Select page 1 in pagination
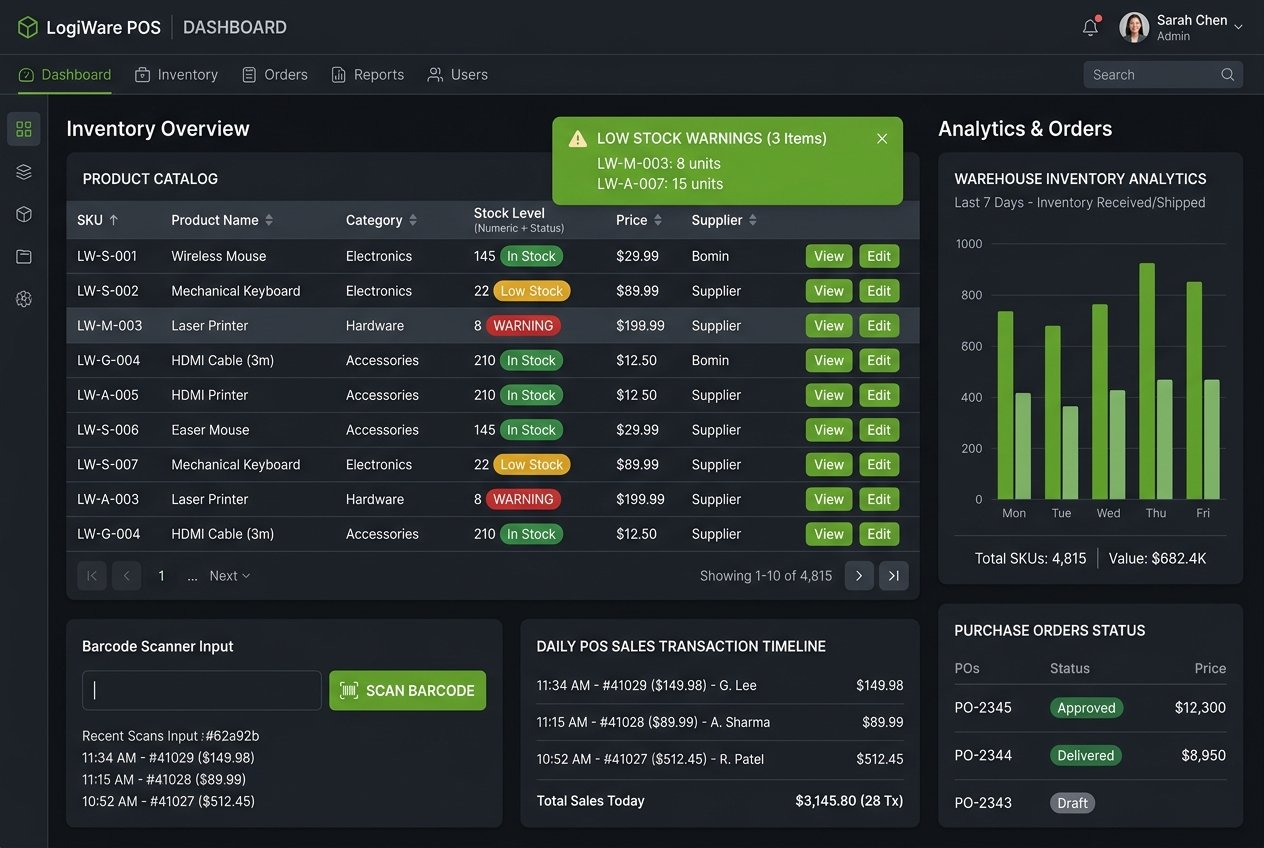This screenshot has height=848, width=1264. click(x=161, y=576)
